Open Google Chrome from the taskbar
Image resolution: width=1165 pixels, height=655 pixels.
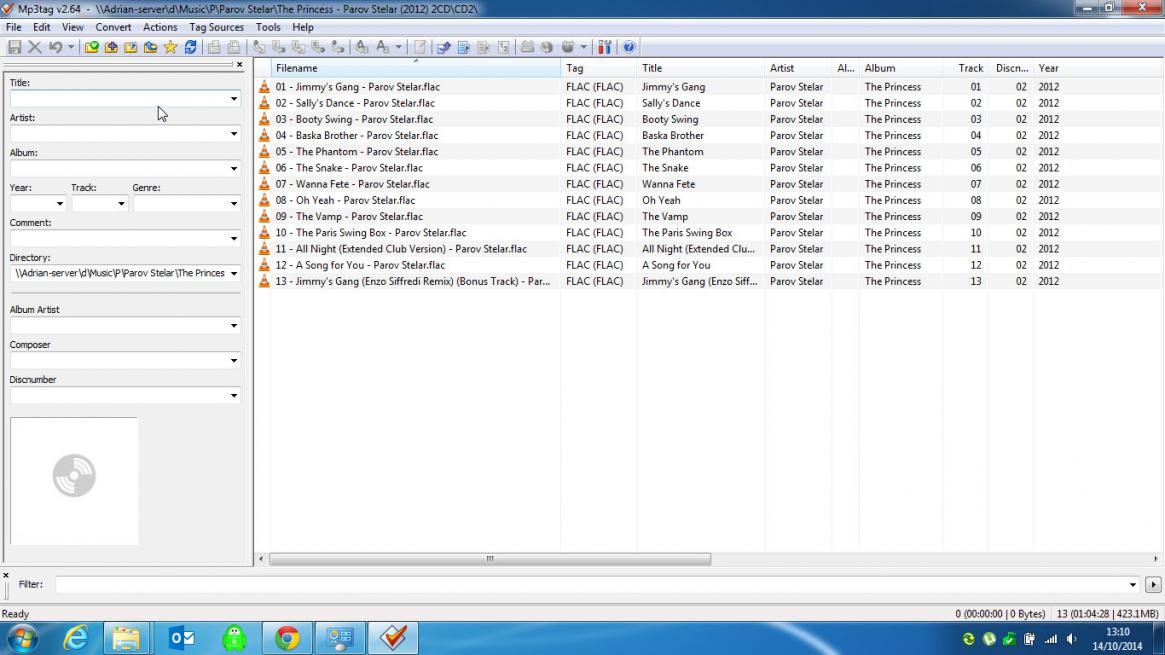[x=287, y=638]
